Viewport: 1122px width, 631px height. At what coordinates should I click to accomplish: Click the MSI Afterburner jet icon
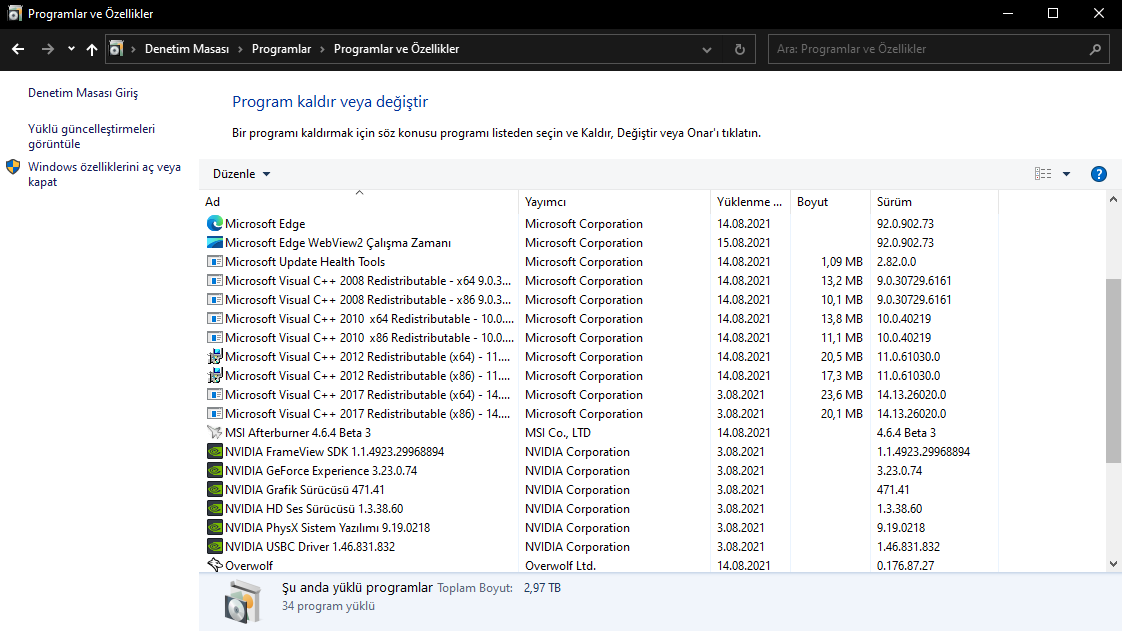(214, 433)
